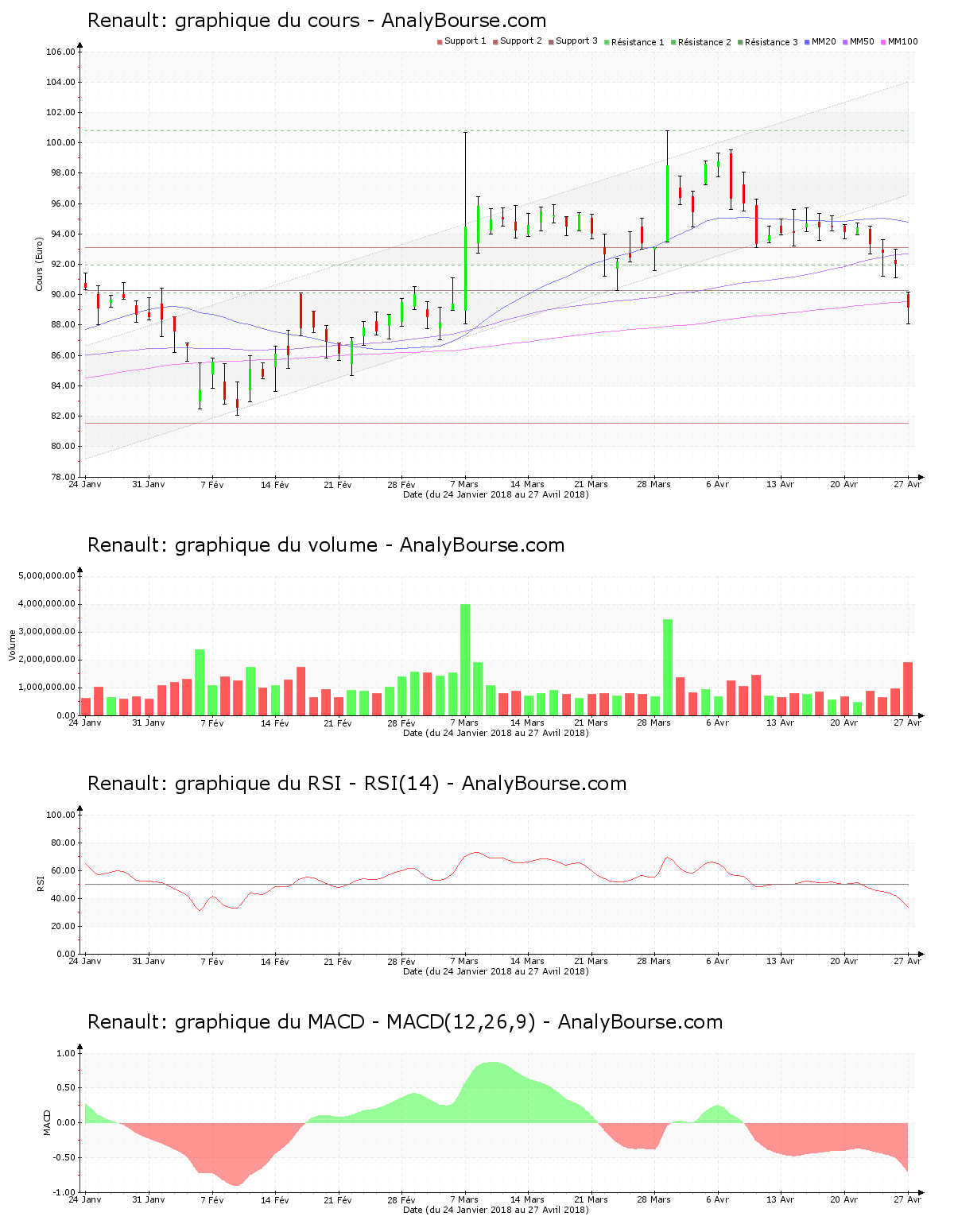
Task: Select MM50 in the chart legend
Action: [859, 41]
